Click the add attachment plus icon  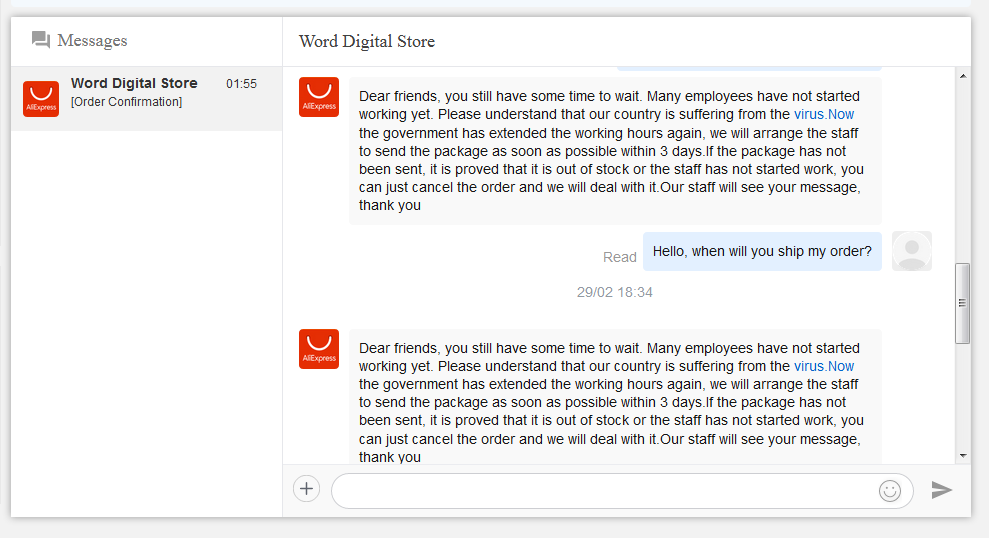coord(307,489)
